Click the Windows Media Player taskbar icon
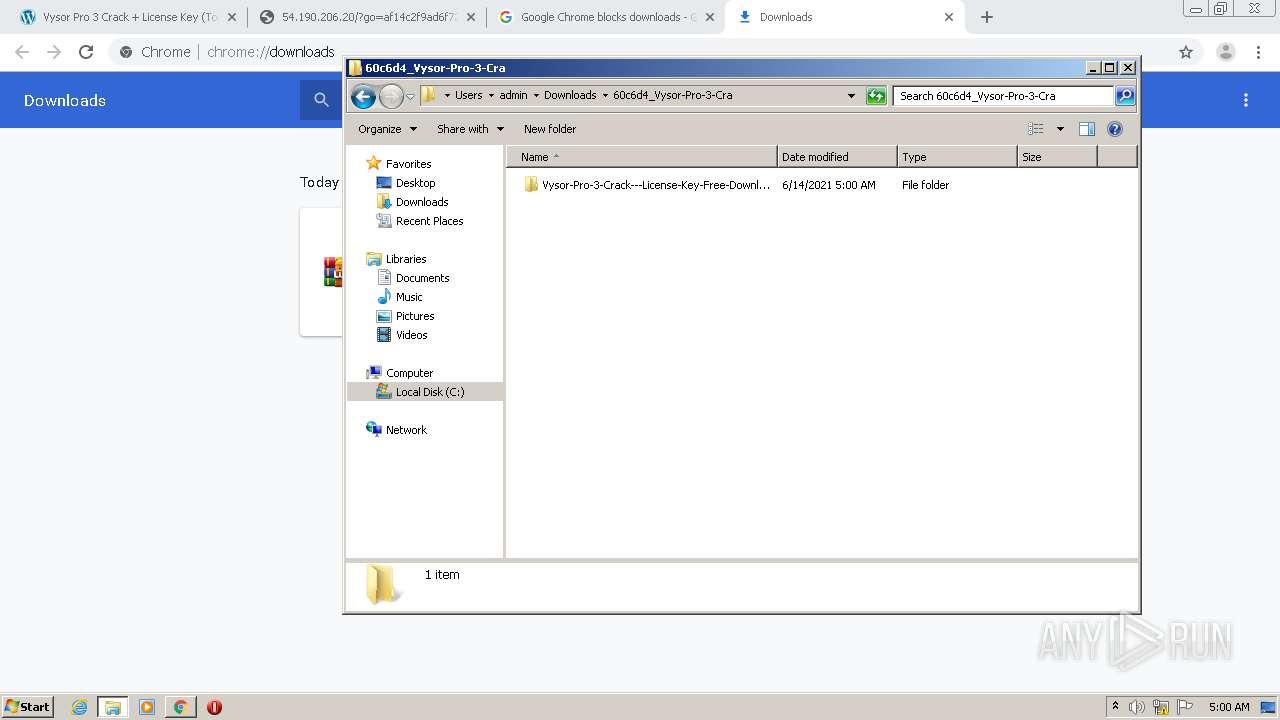The height and width of the screenshot is (720, 1280). click(x=147, y=707)
